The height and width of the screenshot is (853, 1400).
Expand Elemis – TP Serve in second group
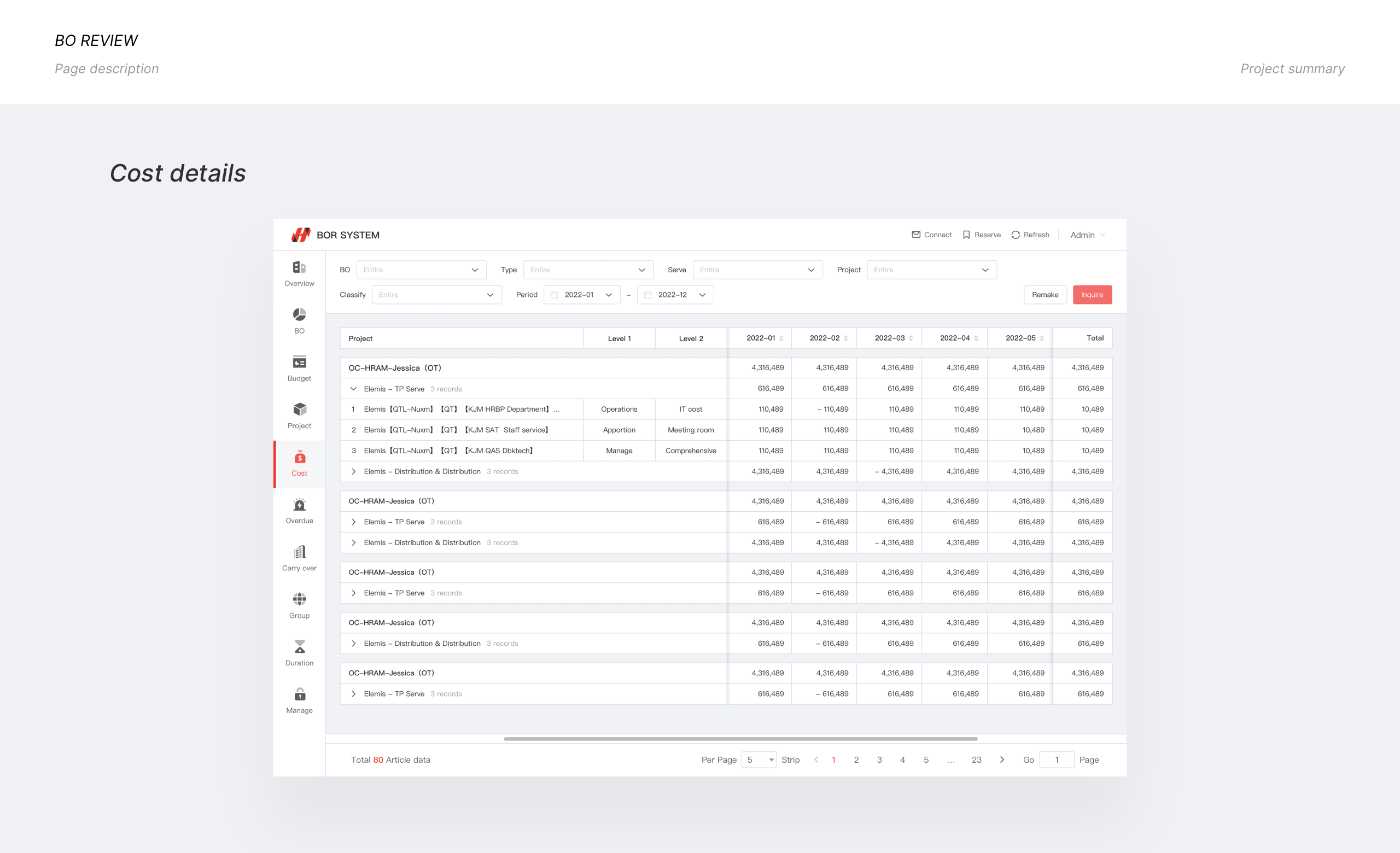[x=353, y=522]
